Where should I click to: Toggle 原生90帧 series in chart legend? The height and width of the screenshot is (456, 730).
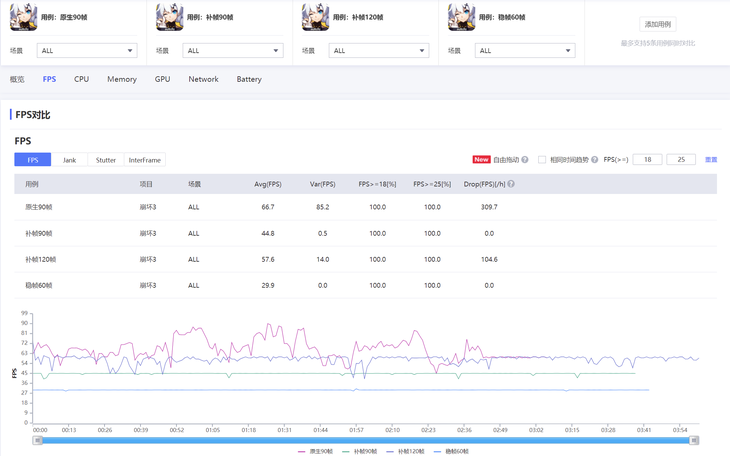[316, 452]
